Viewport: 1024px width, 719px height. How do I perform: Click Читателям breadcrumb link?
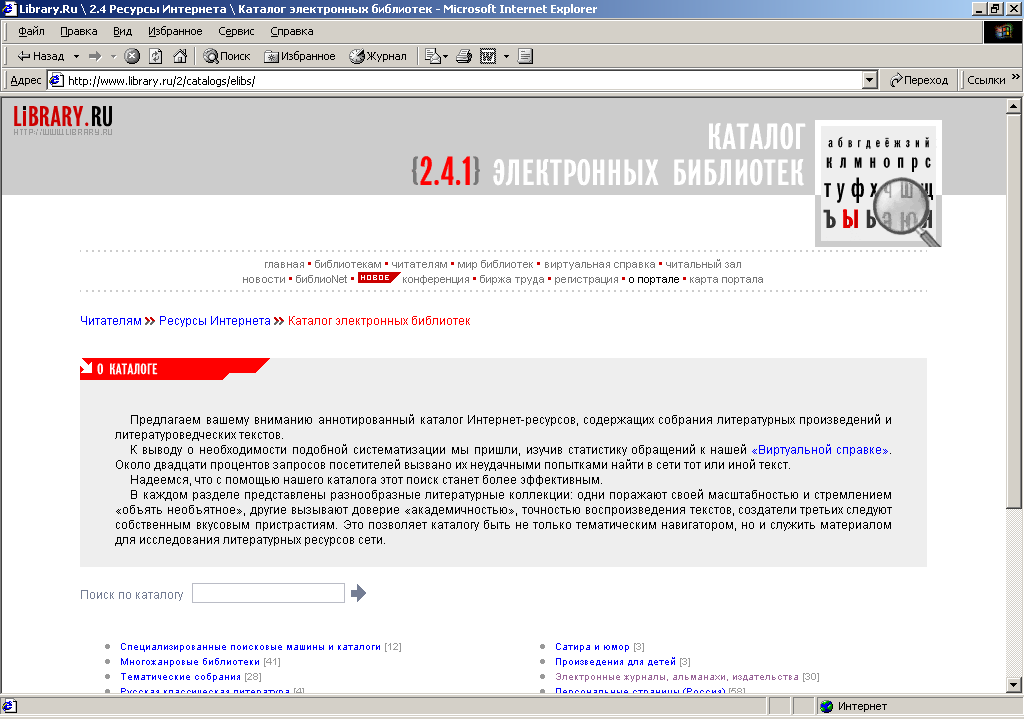click(110, 321)
